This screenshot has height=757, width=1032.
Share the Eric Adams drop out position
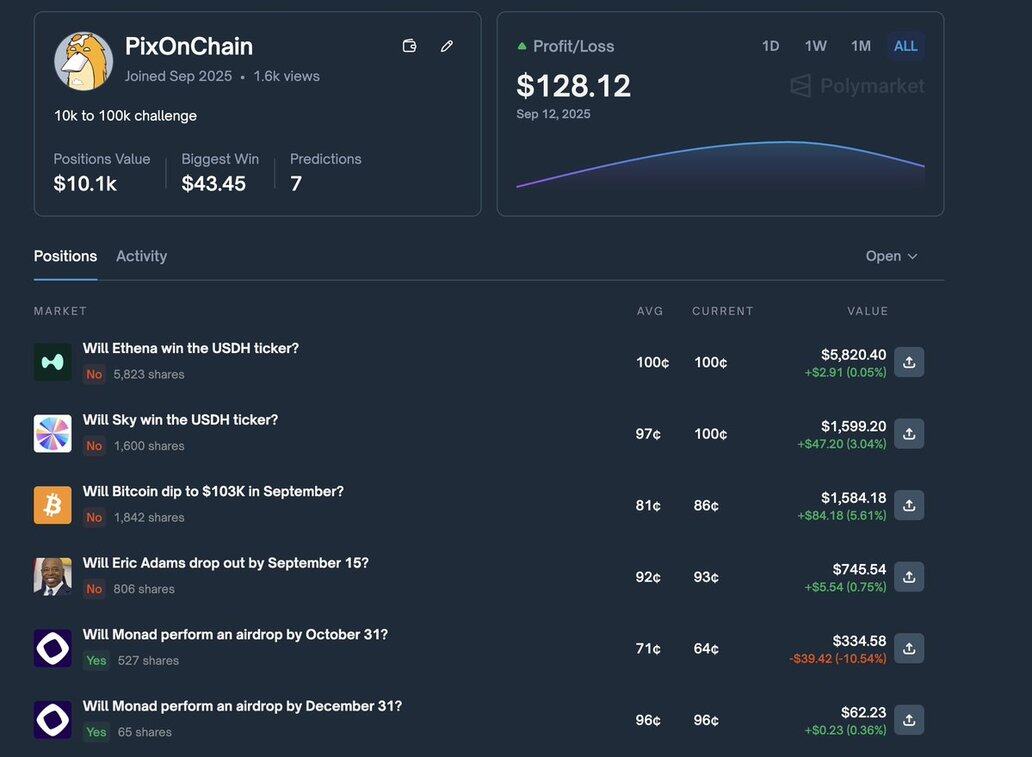click(x=909, y=577)
